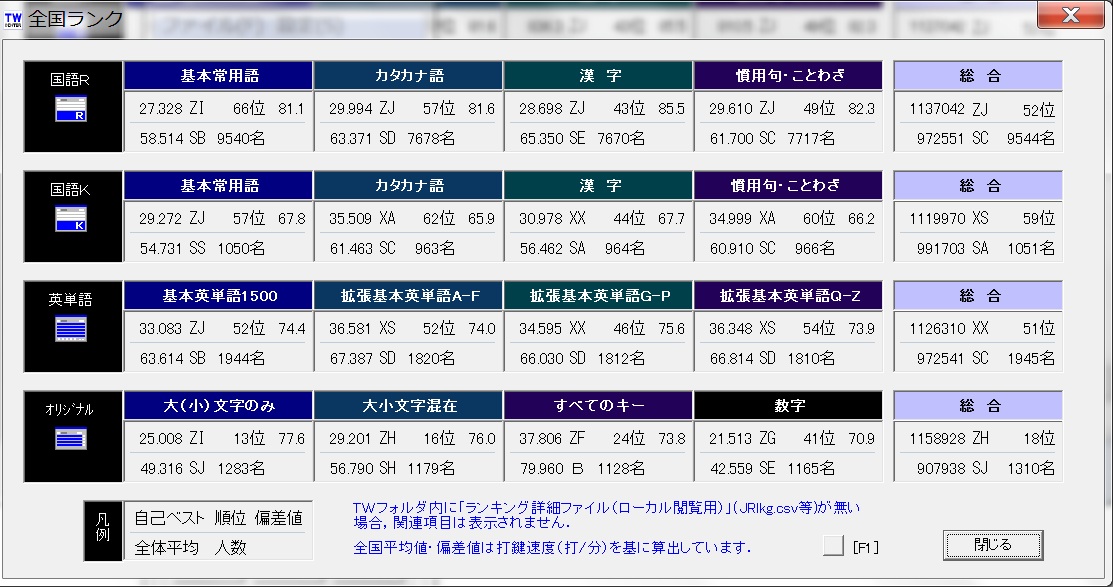The image size is (1113, 587).
Task: Click the すべてのキー header
Action: 598,406
